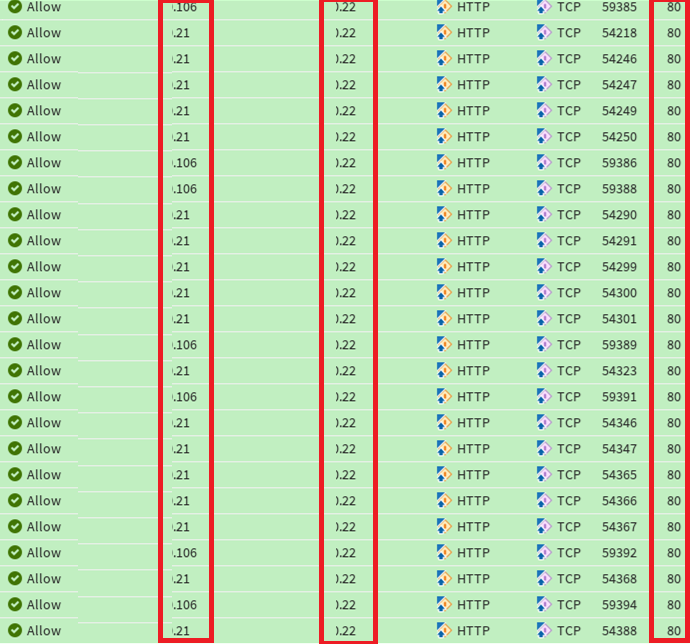Click the green Allow icon in port 54291 row
This screenshot has height=644, width=690.
15,241
